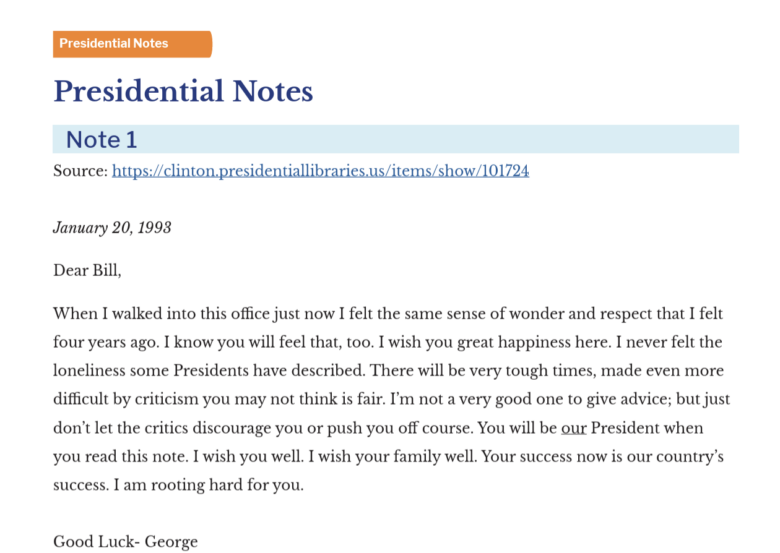Open the clinton.presidentiallibraries.us source link

[x=320, y=171]
